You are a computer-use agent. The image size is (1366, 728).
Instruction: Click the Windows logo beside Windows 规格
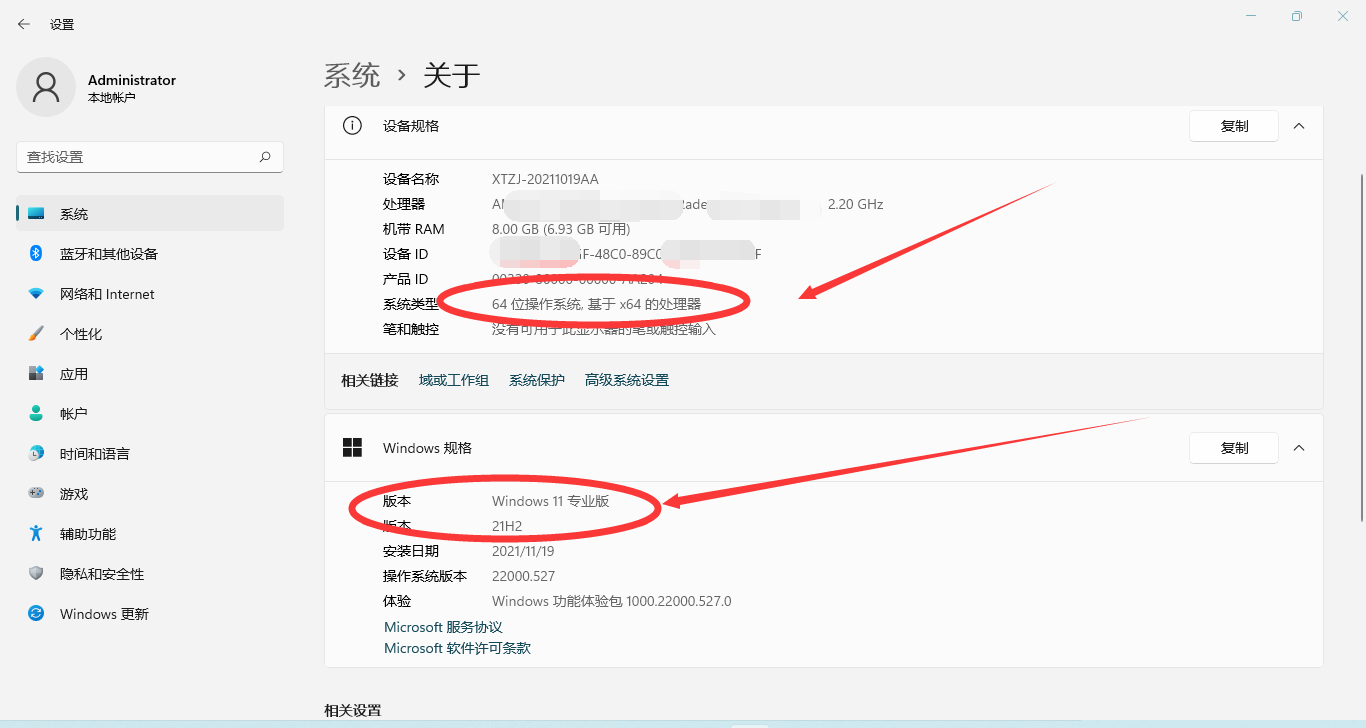[352, 448]
